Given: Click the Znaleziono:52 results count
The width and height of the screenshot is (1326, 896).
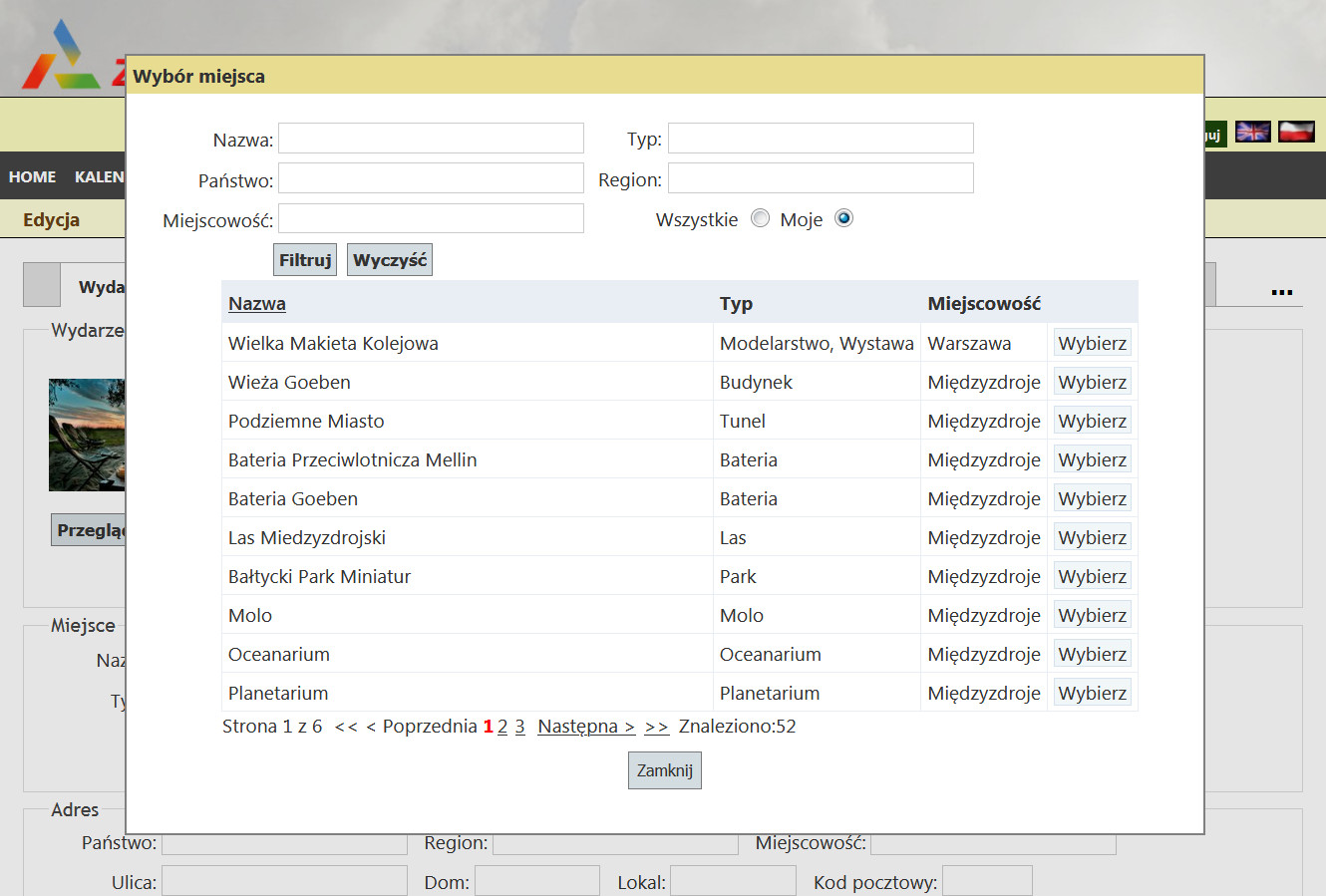Looking at the screenshot, I should (738, 727).
